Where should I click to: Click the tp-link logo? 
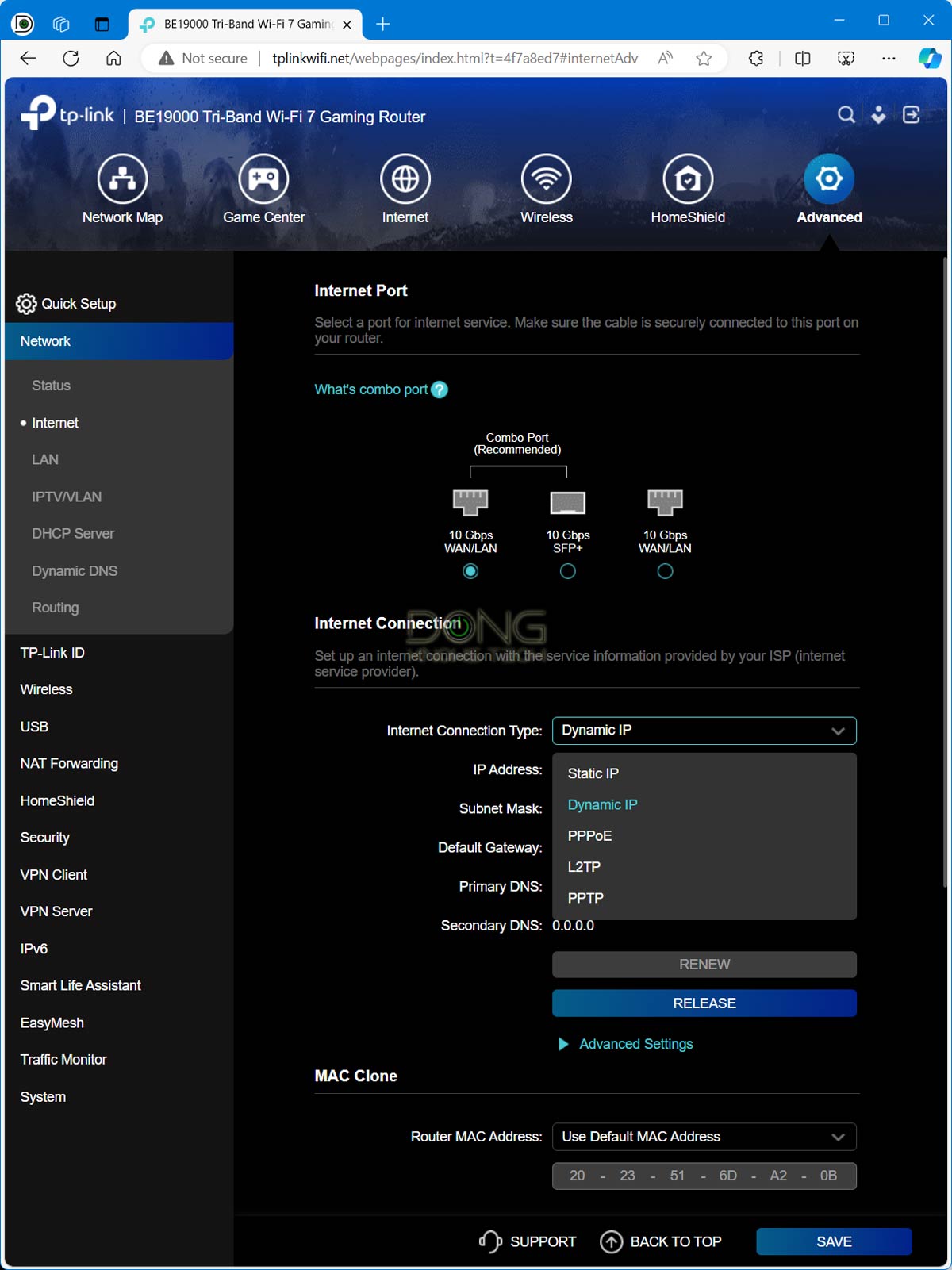pyautogui.click(x=67, y=113)
